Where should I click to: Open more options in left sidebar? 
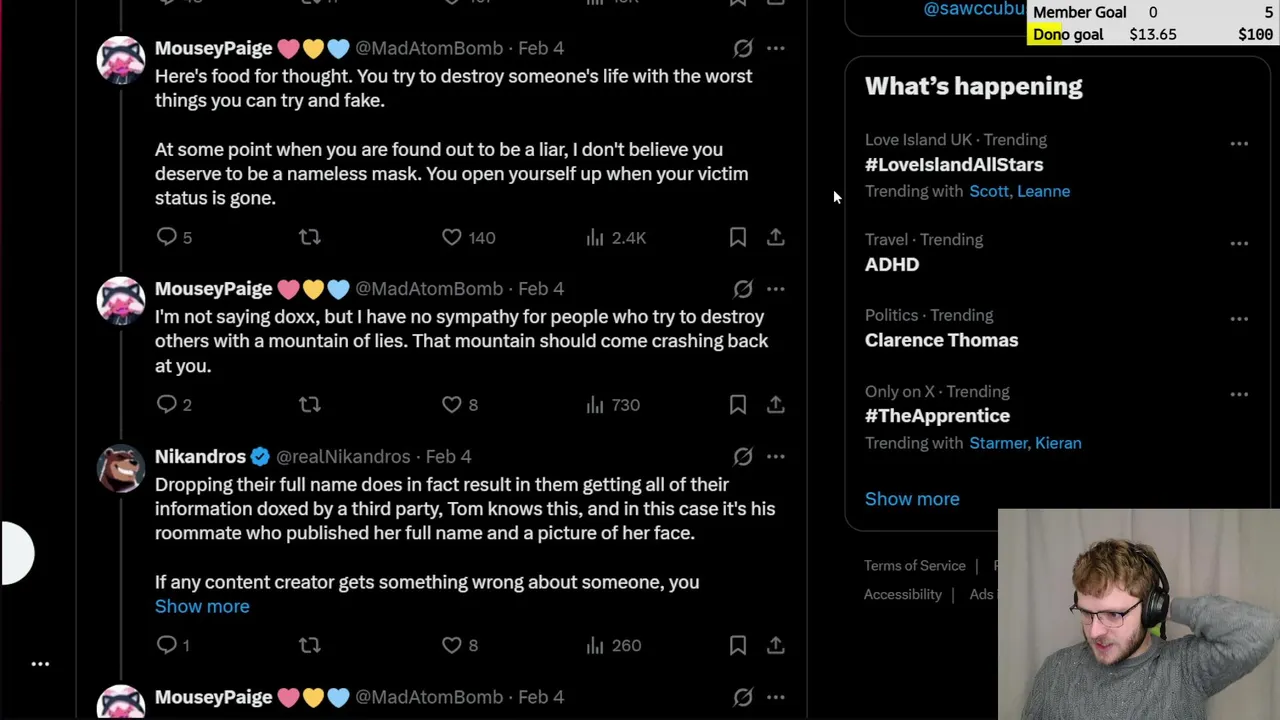point(40,664)
